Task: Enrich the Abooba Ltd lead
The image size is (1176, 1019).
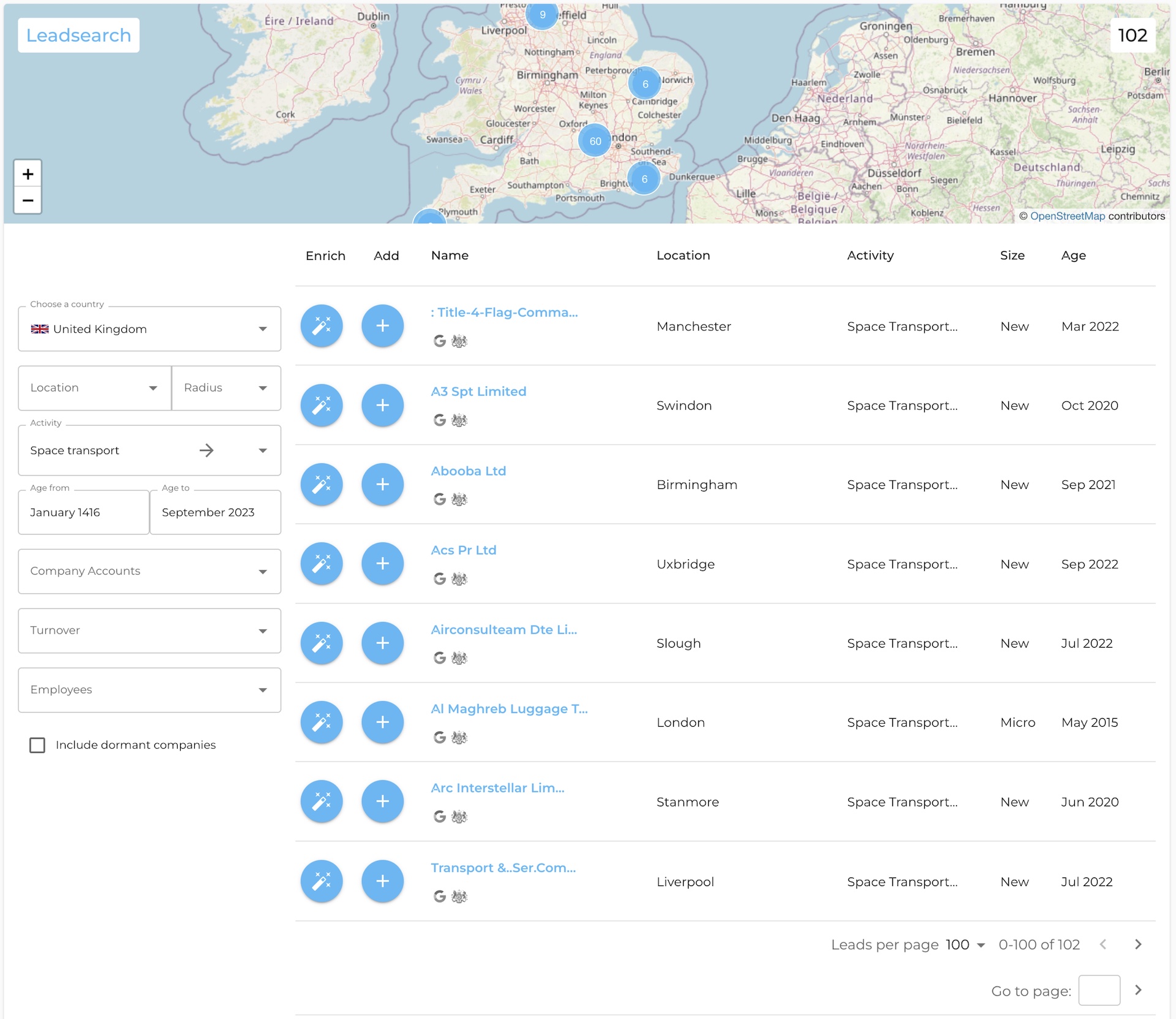Action: pos(322,484)
